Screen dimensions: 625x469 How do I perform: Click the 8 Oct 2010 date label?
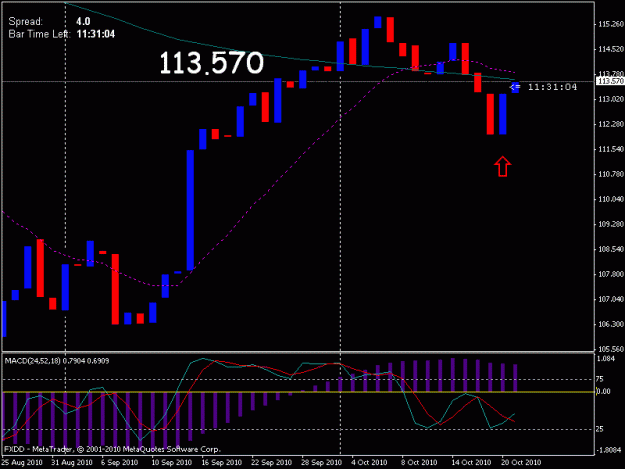(x=419, y=463)
